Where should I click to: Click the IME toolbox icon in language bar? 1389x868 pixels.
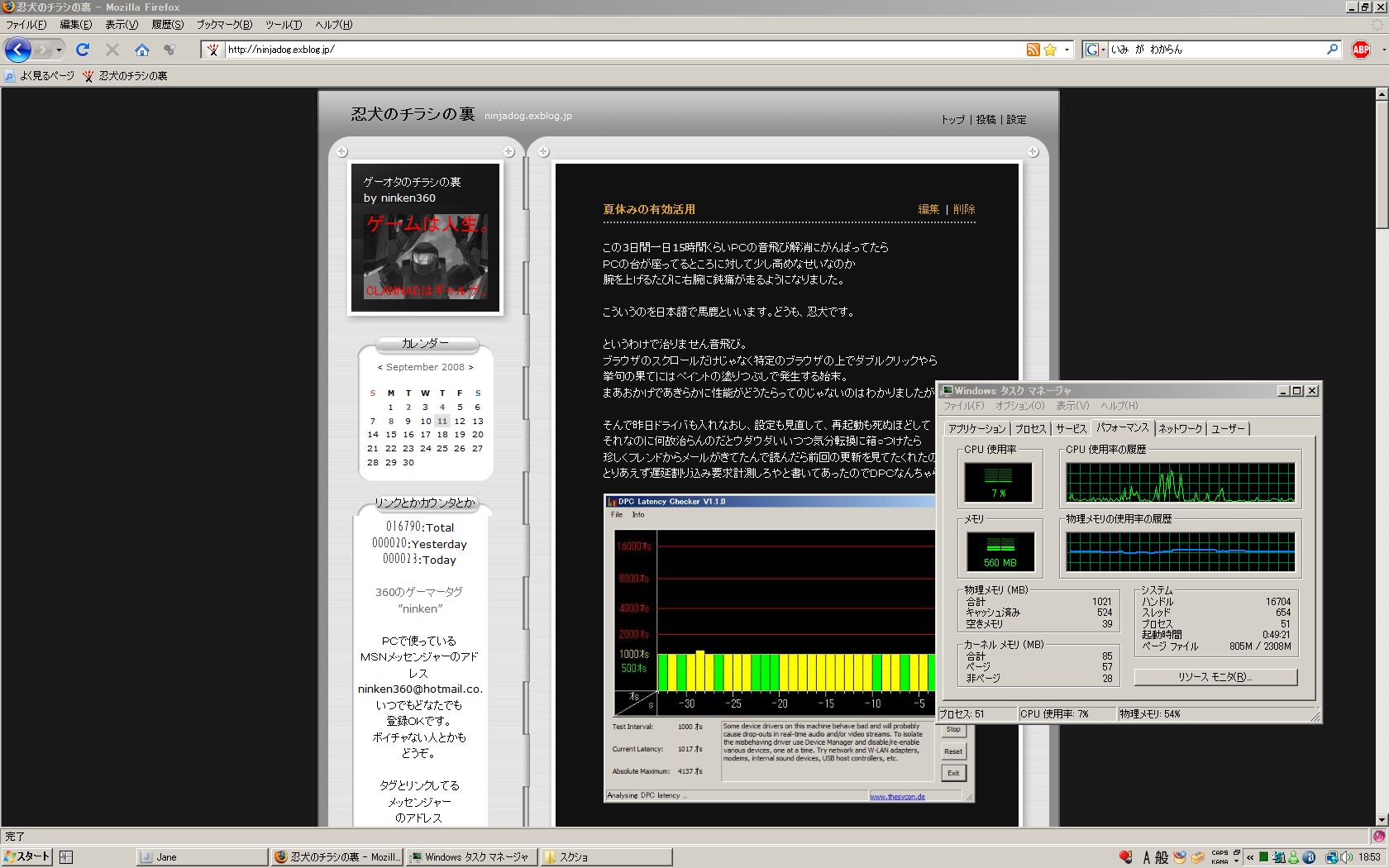(x=1197, y=857)
